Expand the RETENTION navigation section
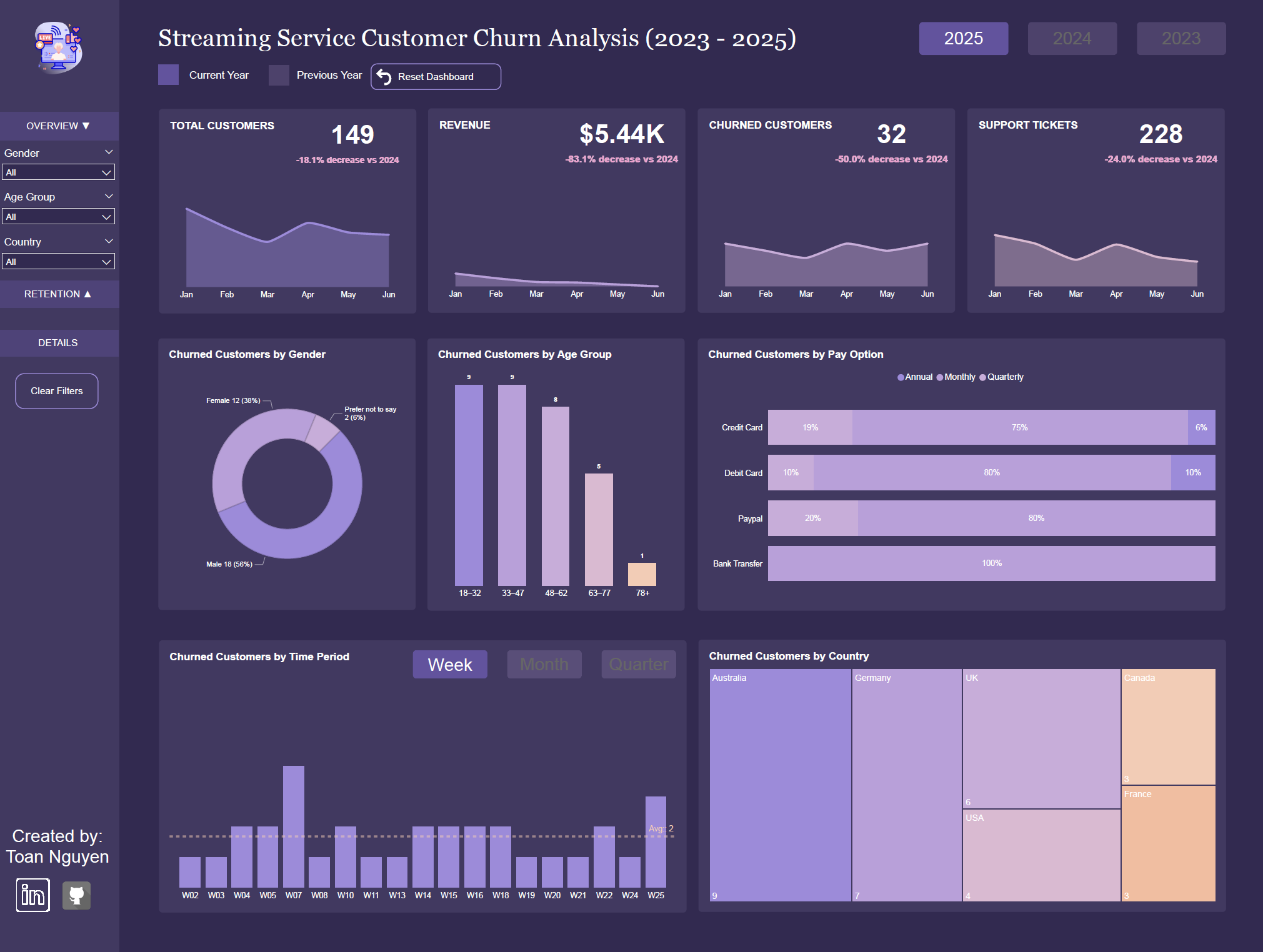This screenshot has width=1263, height=952. [x=58, y=294]
